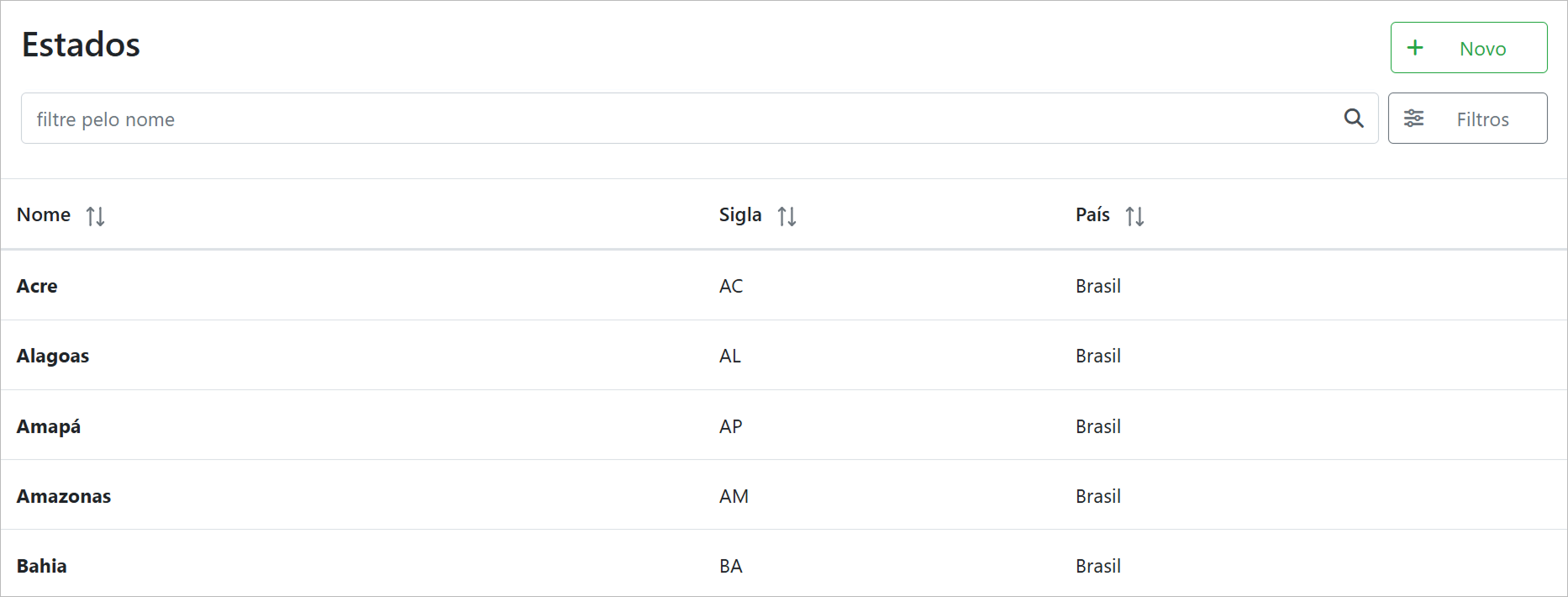Create a new state with Novo

1468,48
